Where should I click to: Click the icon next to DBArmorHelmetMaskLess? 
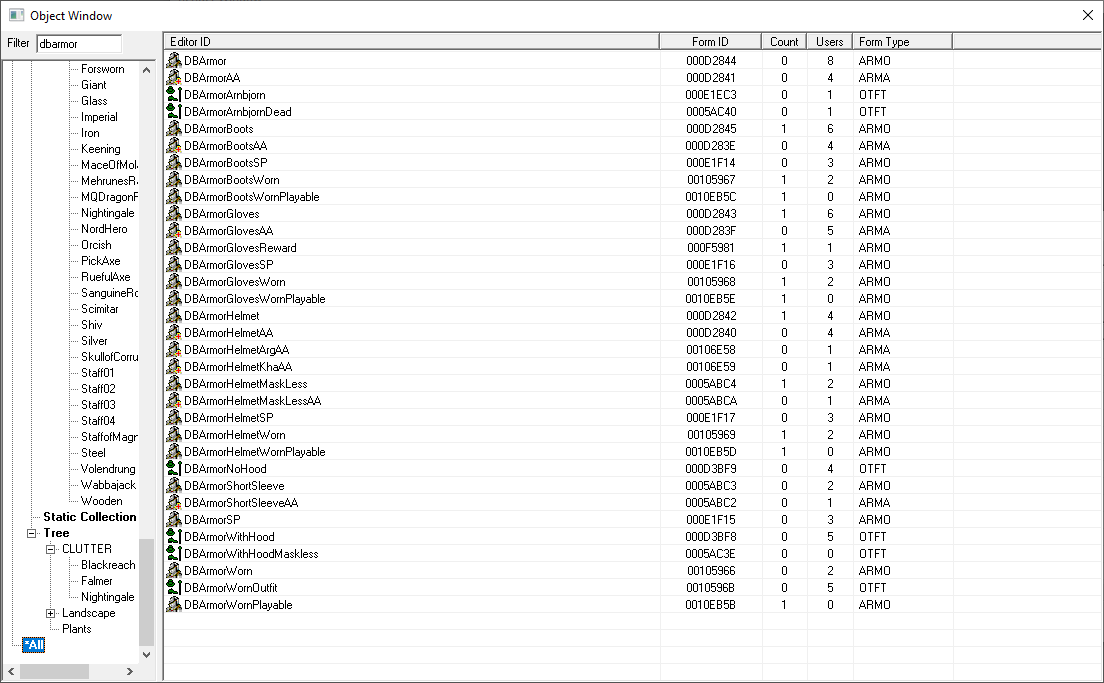tap(174, 384)
